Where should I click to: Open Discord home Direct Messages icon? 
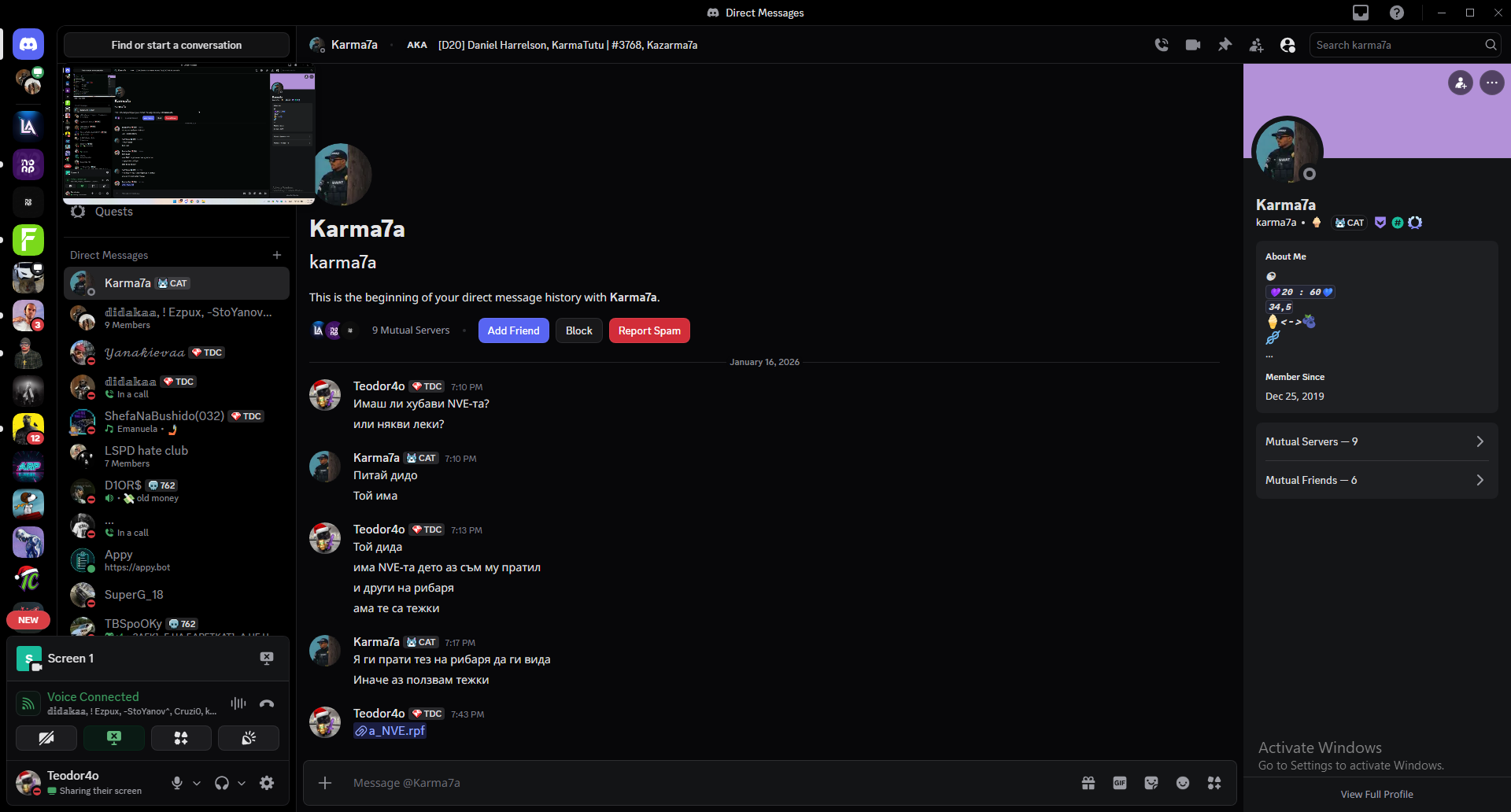click(28, 45)
